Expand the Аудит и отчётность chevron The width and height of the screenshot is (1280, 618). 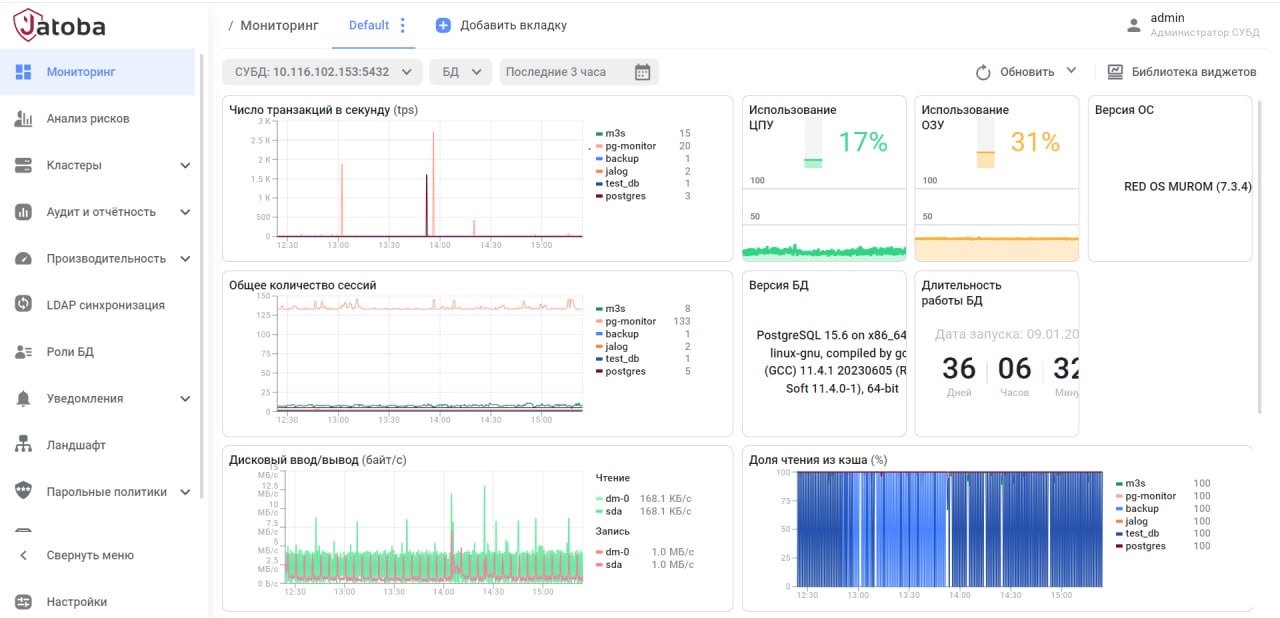(185, 212)
